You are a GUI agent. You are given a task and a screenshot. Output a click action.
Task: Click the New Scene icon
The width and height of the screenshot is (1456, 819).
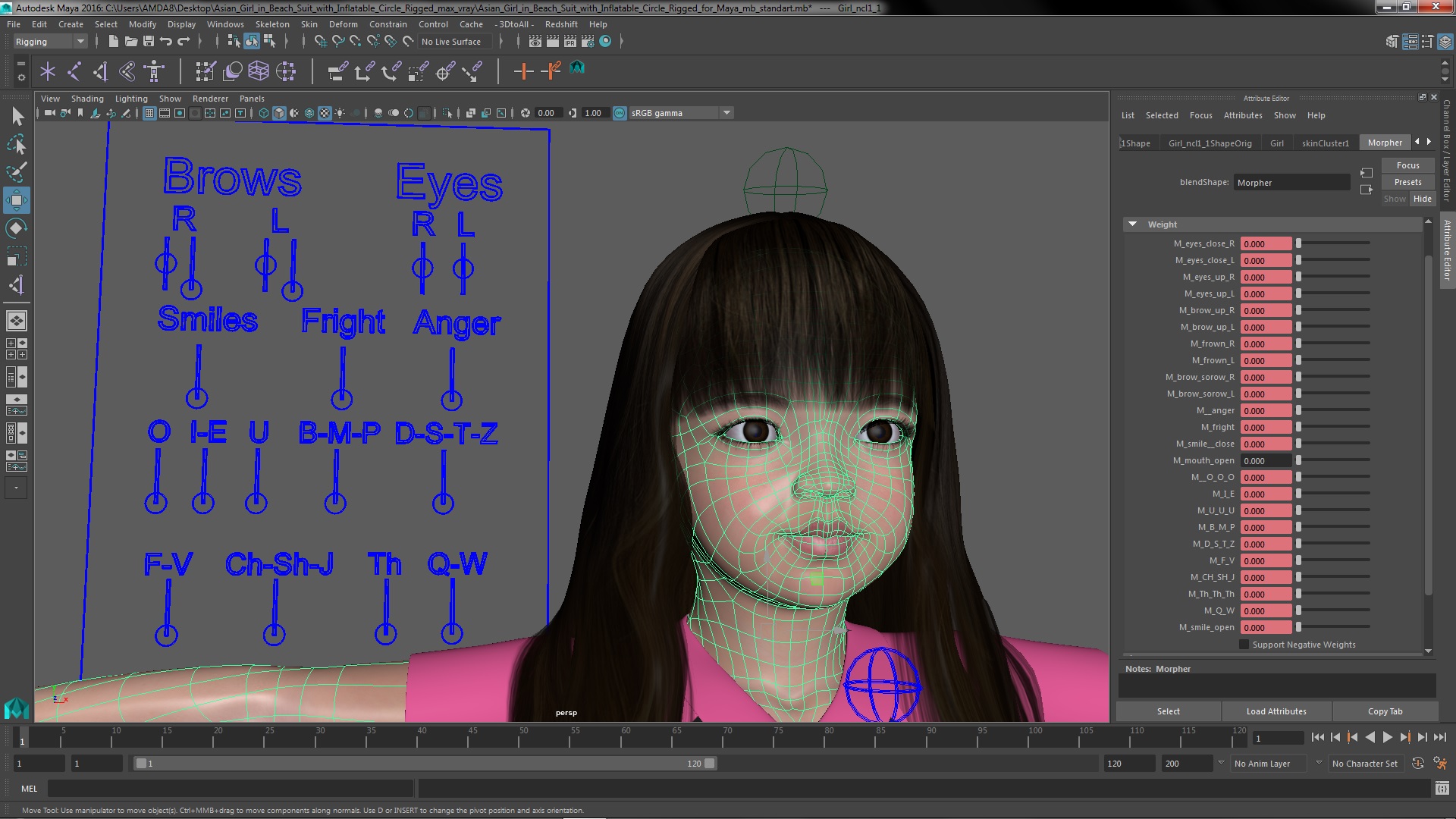click(113, 42)
